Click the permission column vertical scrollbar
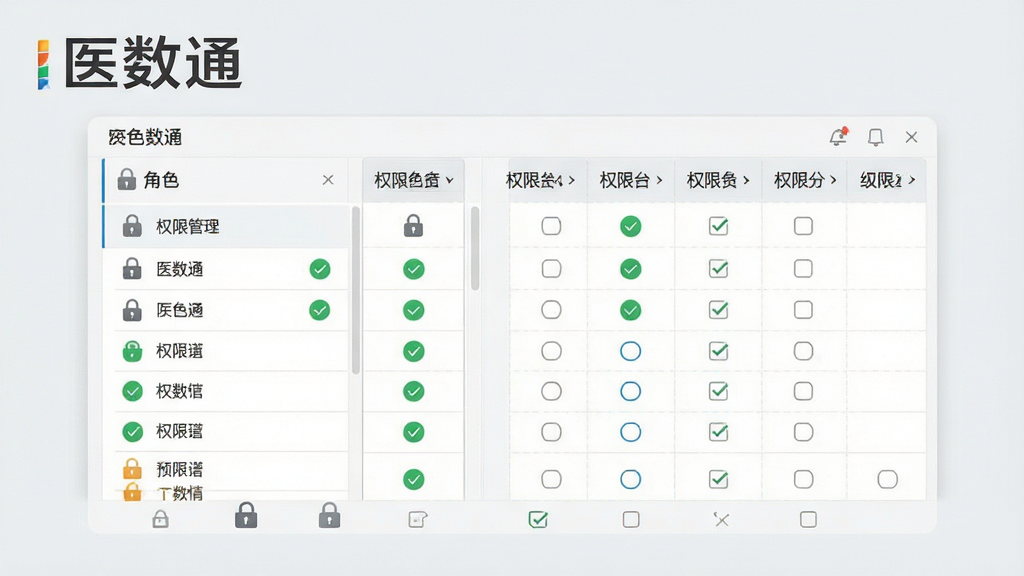This screenshot has height=576, width=1024. pos(475,248)
